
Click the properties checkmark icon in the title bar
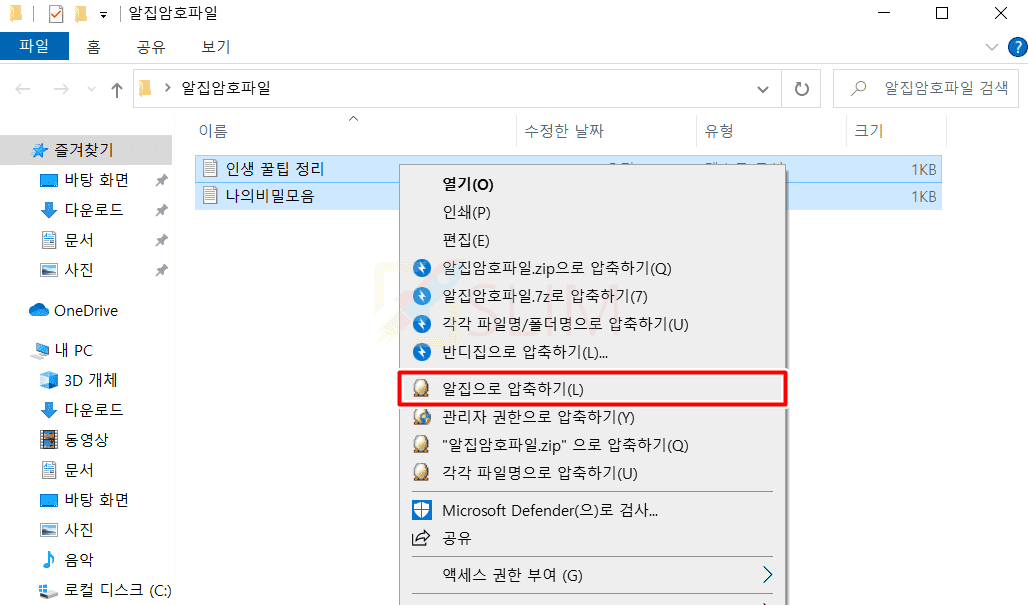click(x=56, y=13)
